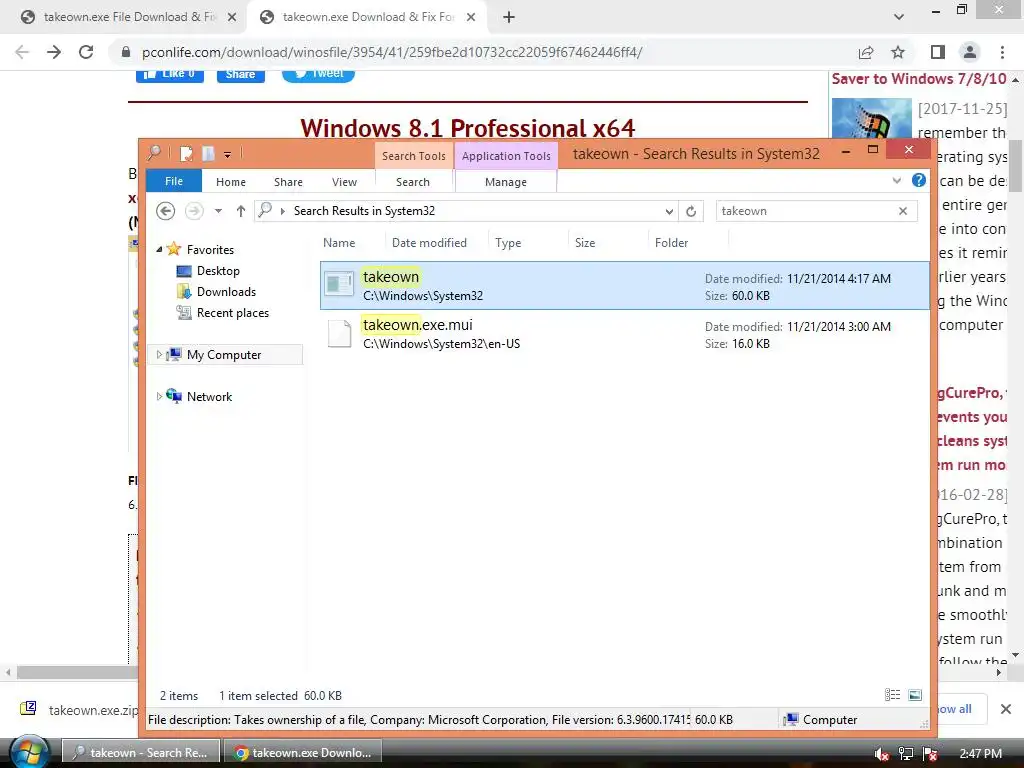Select My Computer in navigation pane
This screenshot has height=768, width=1024.
pos(223,355)
